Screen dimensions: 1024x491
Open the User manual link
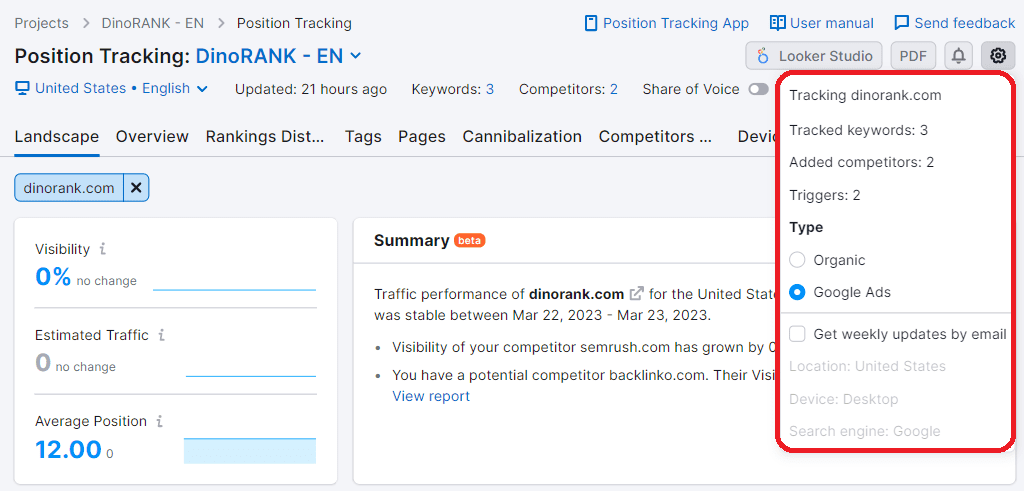[822, 24]
